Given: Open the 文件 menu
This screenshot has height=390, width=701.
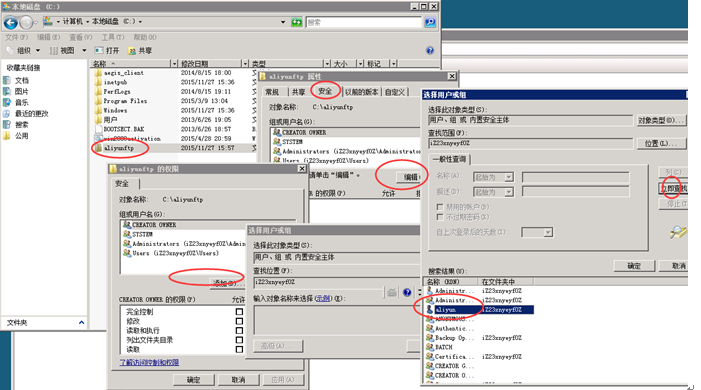Looking at the screenshot, I should click(x=17, y=37).
